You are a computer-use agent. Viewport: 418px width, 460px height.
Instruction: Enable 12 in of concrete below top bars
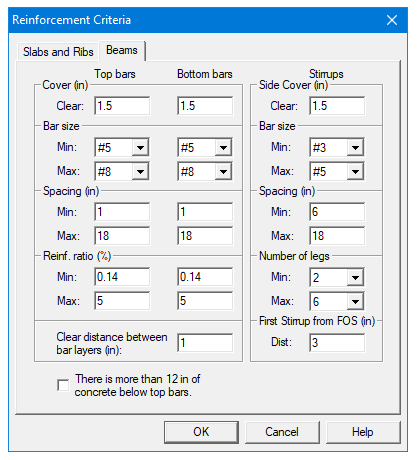pyautogui.click(x=63, y=385)
